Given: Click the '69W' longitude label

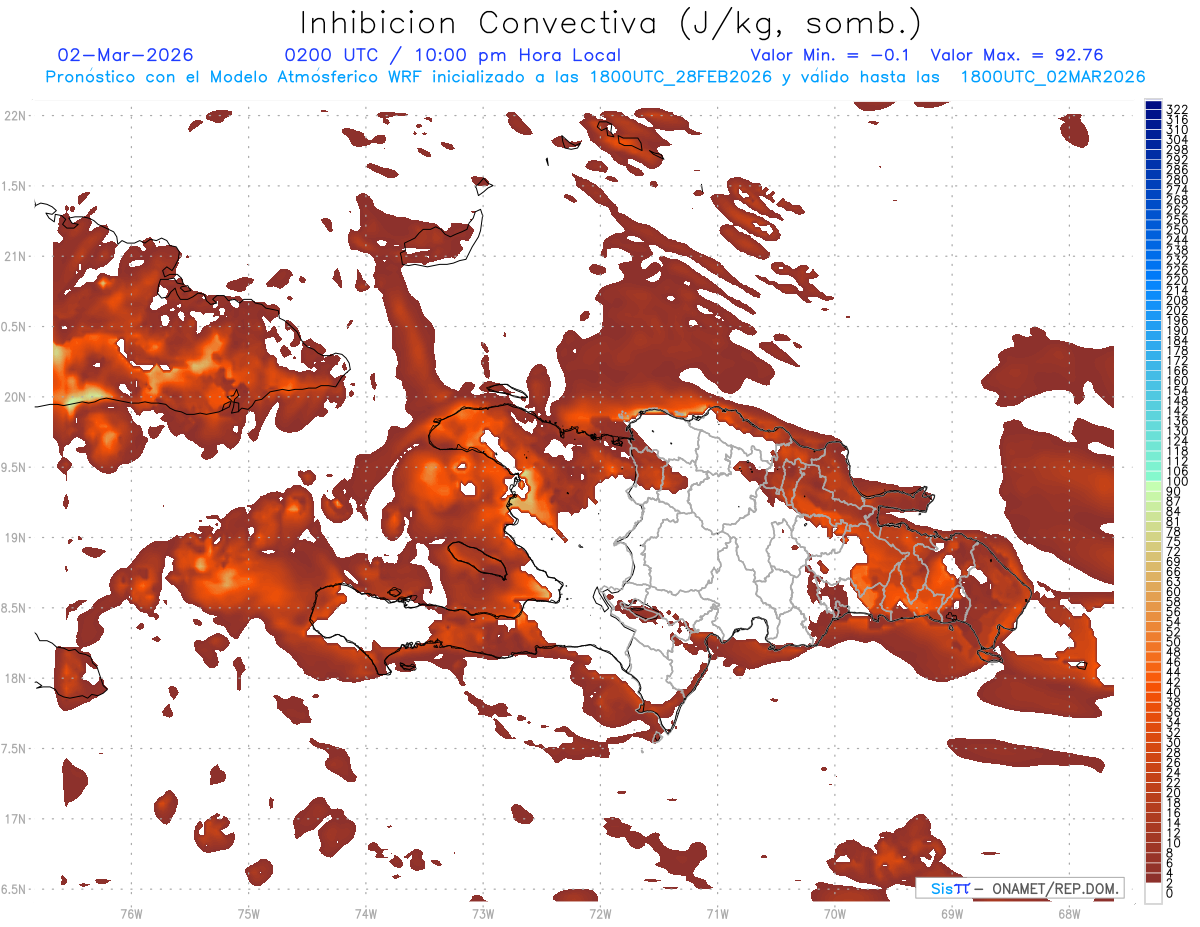Looking at the screenshot, I should click(951, 914).
